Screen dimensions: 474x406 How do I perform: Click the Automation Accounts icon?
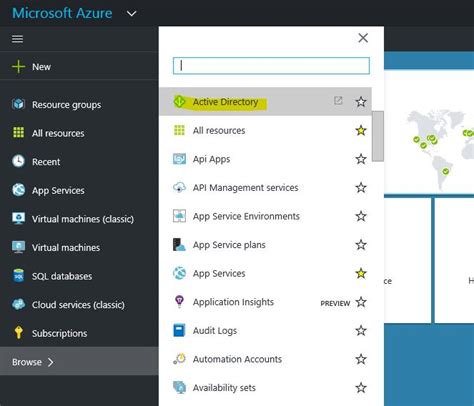(179, 359)
